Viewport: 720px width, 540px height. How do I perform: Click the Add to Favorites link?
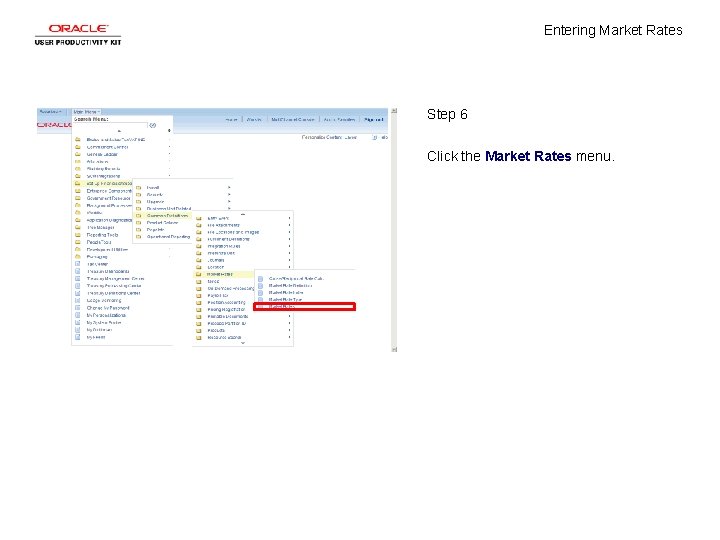pyautogui.click(x=339, y=119)
